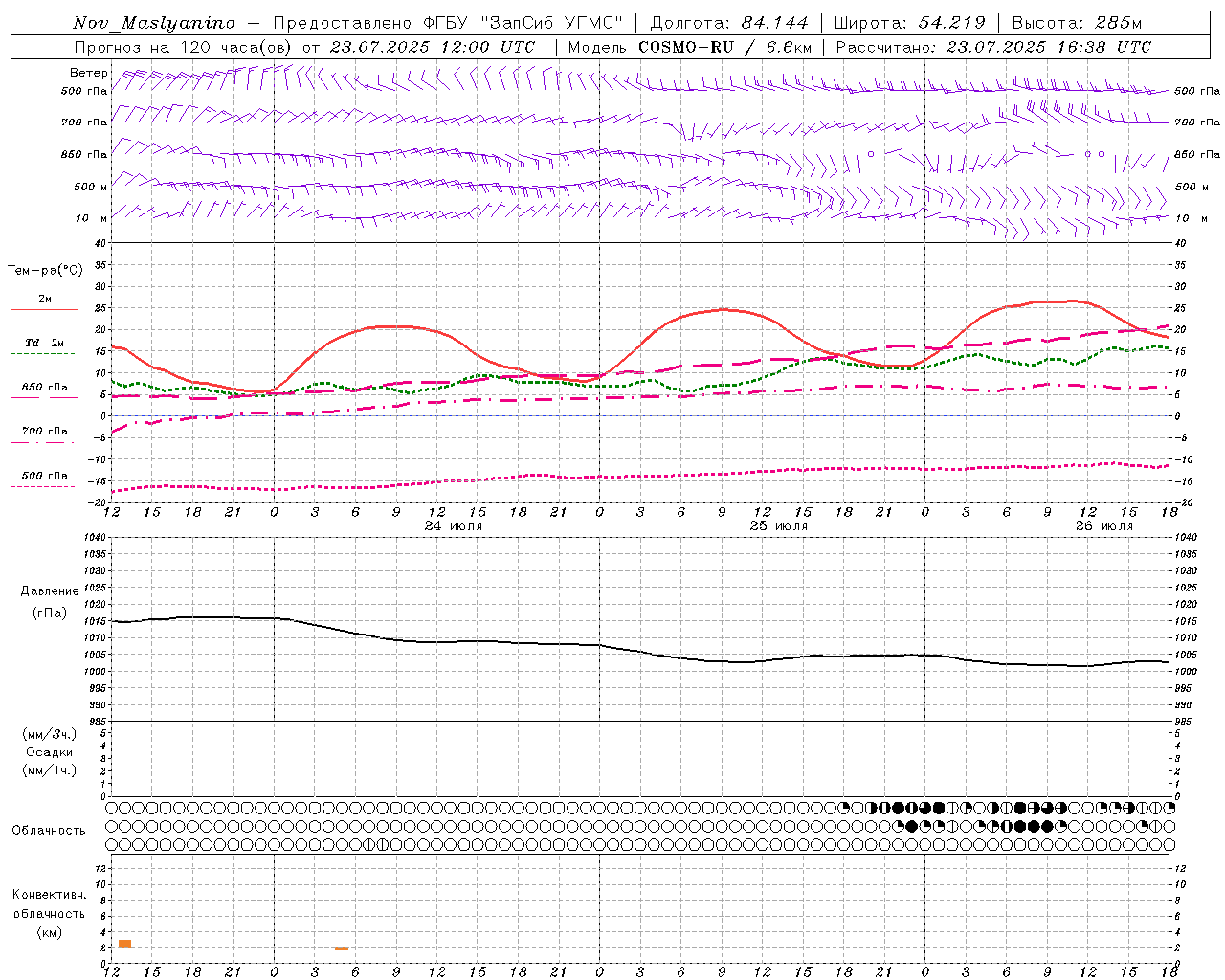1225x980 pixels.
Task: Click the '(мм/3ч.)' precipitation unit label
Action: click(50, 734)
